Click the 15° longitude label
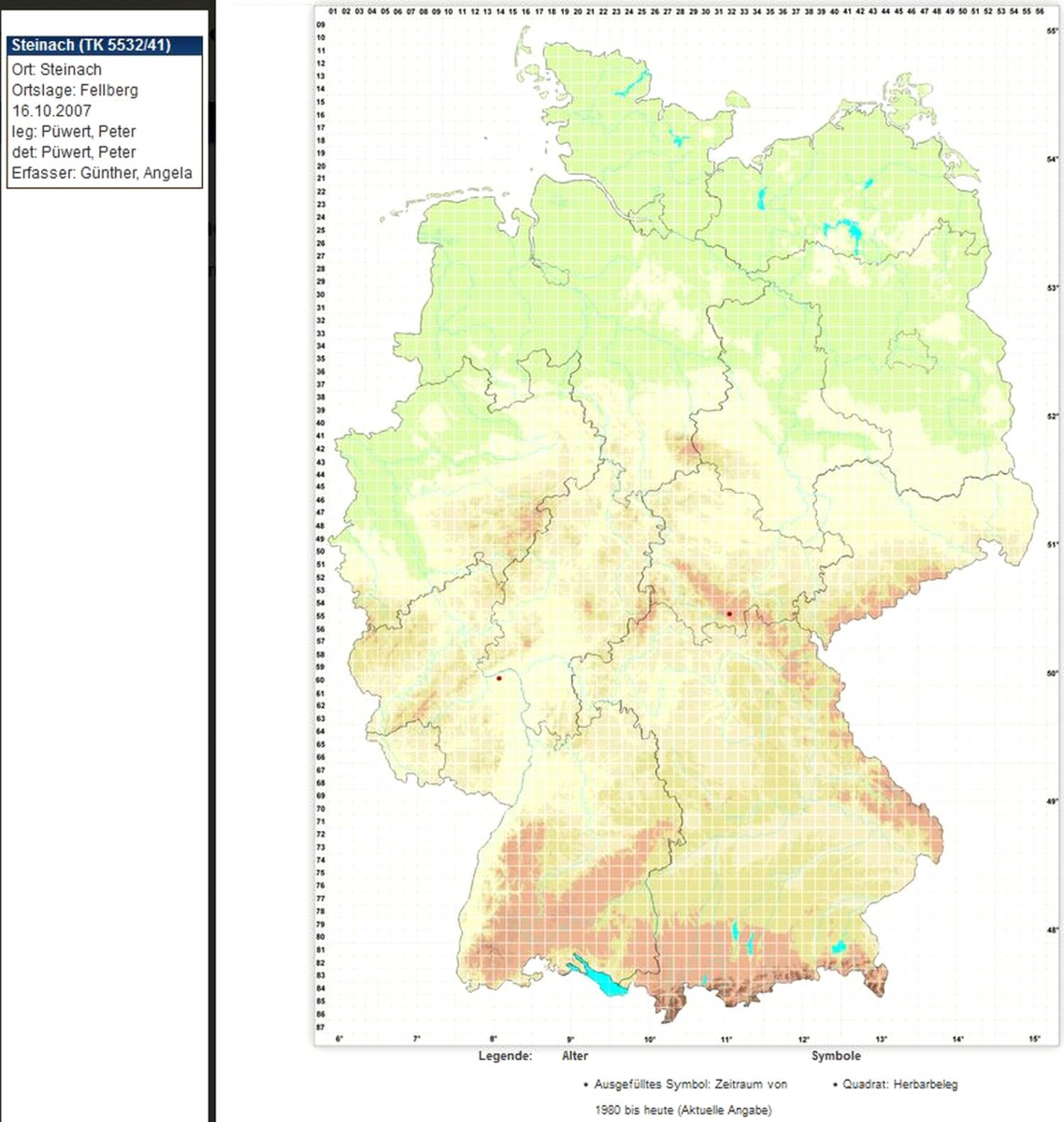 pyautogui.click(x=1034, y=1040)
